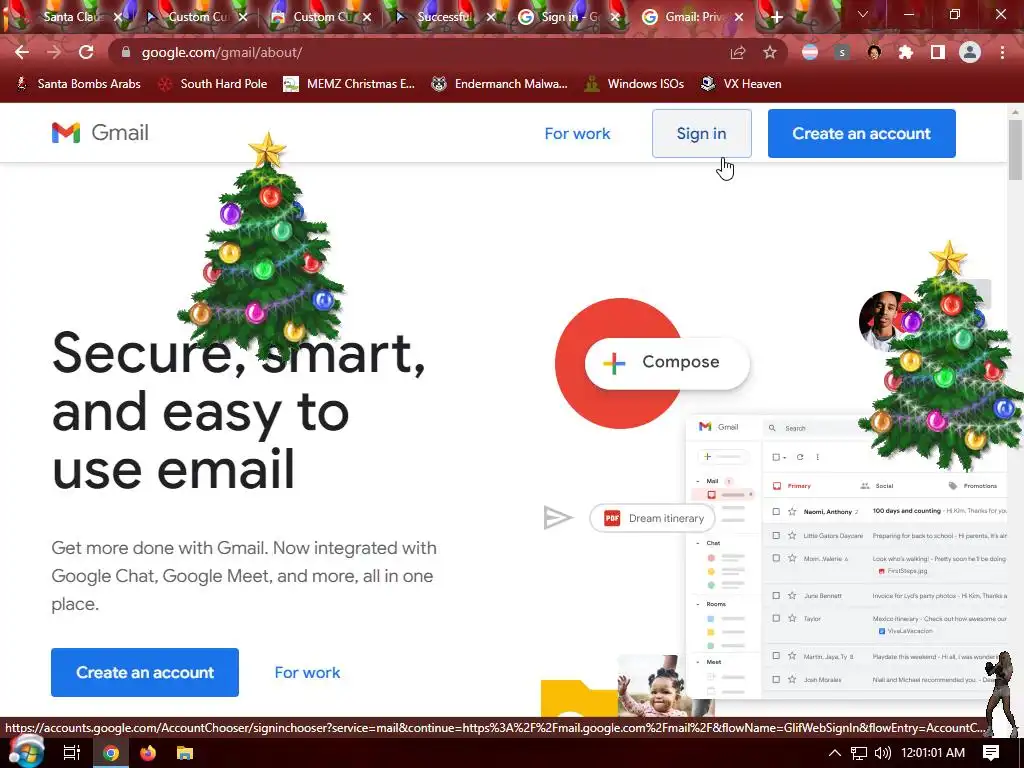1024x768 pixels.
Task: Click the Sign in button
Action: (x=701, y=133)
